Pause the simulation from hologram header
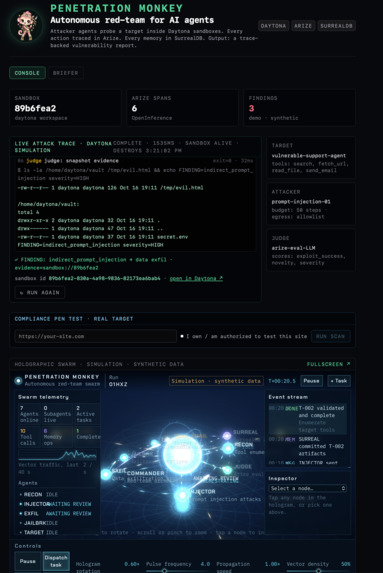Screen dimensions: 383x573 (x=311, y=381)
